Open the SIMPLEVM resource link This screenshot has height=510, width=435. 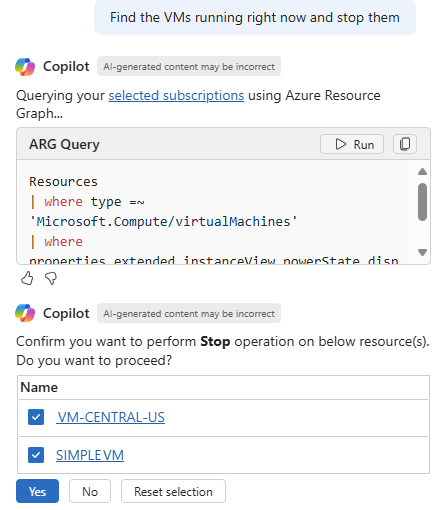[x=90, y=455]
